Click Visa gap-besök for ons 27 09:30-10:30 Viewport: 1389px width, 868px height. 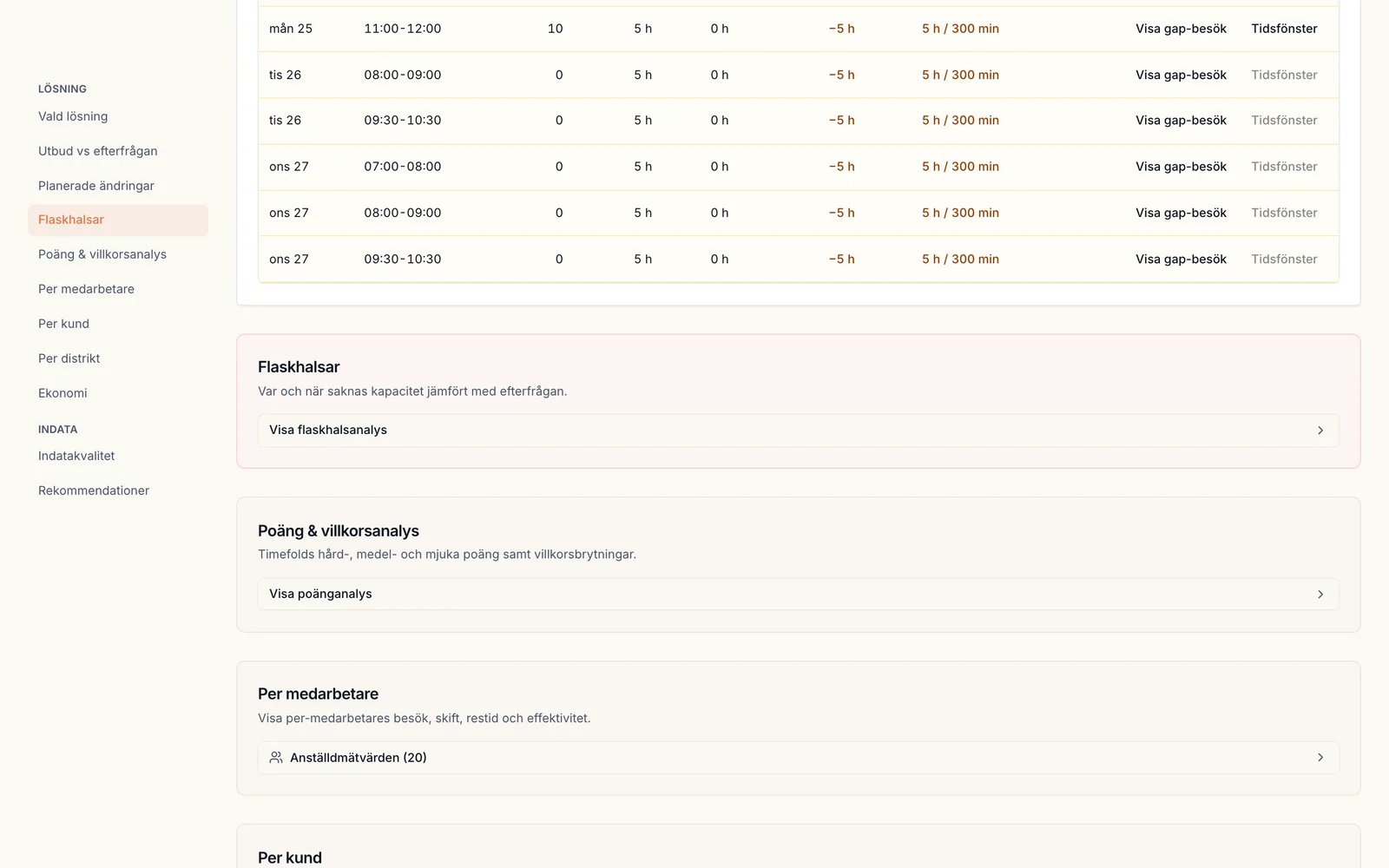click(1181, 259)
